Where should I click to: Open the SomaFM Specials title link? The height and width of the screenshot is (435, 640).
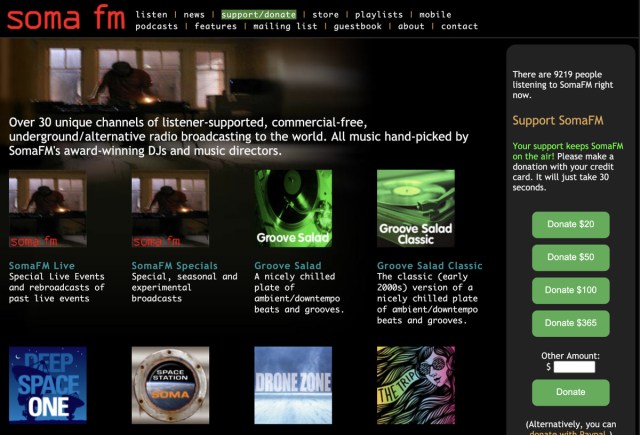coord(174,266)
